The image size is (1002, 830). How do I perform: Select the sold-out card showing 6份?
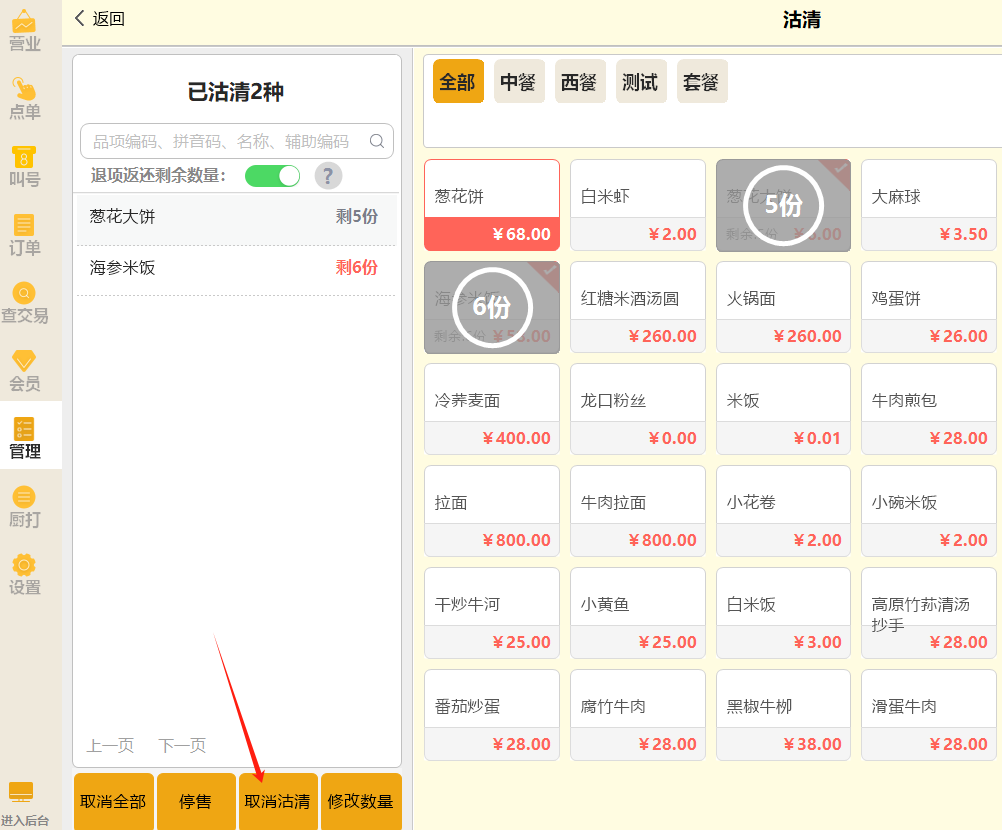pos(492,307)
